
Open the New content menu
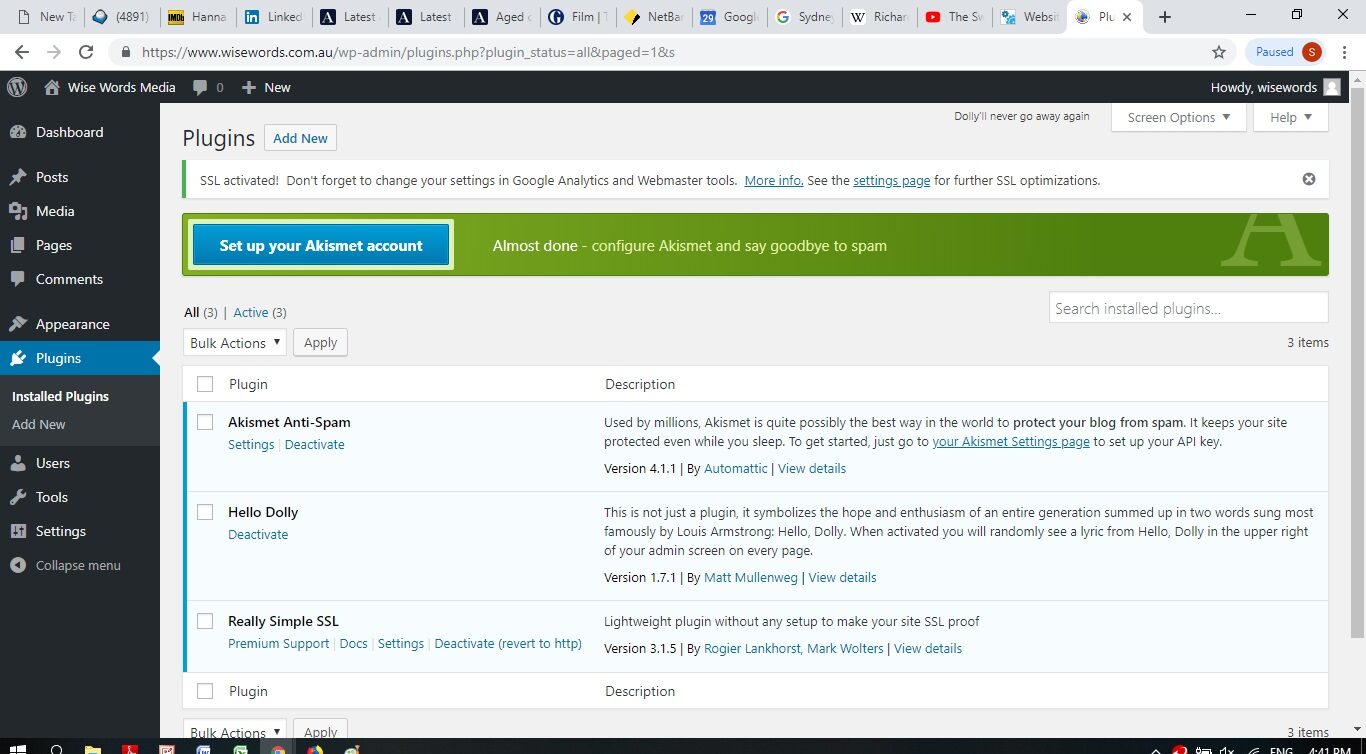[x=266, y=87]
